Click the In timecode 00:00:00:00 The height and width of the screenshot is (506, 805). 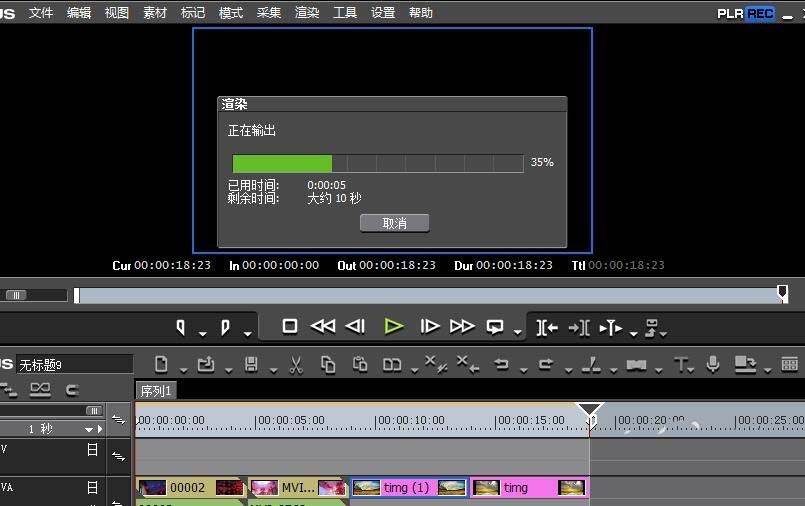(x=280, y=265)
